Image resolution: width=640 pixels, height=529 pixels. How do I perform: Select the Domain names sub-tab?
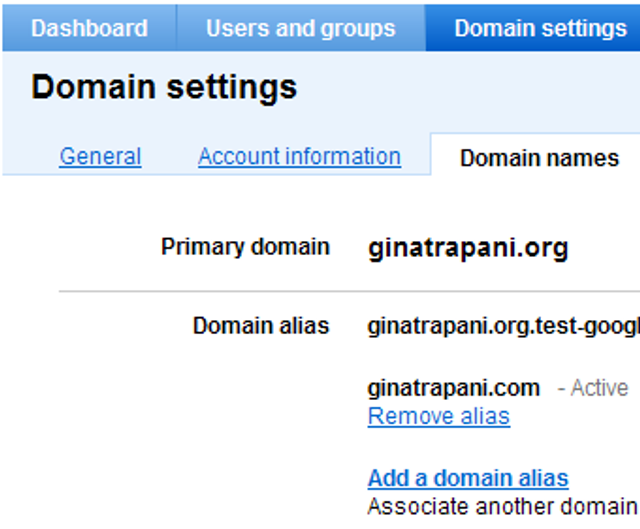pyautogui.click(x=539, y=158)
